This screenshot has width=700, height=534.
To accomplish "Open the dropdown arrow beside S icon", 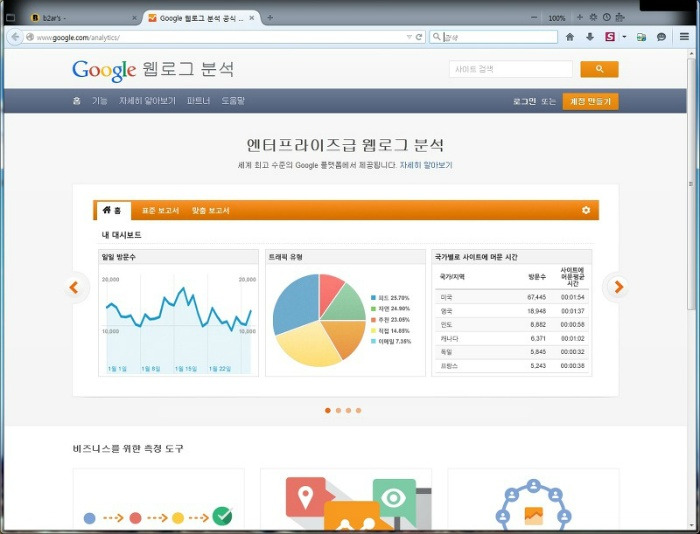I will 624,37.
